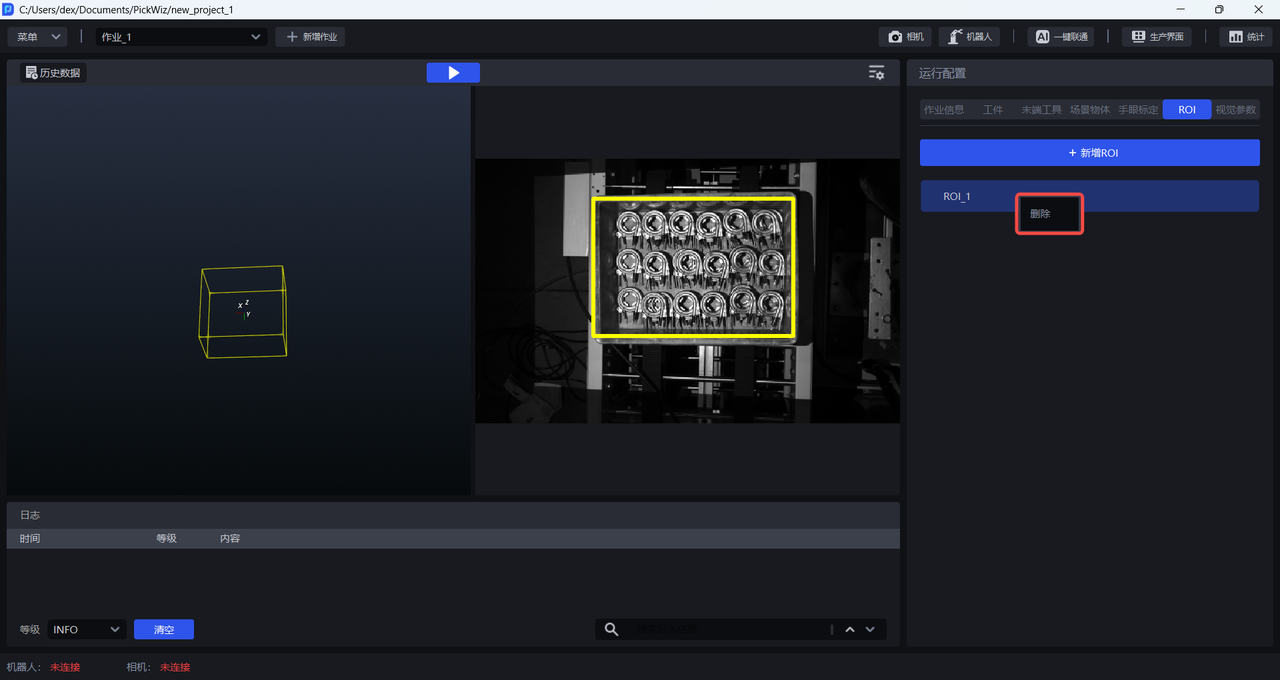1280x680 pixels.
Task: Click the log search magnifier icon
Action: (x=612, y=629)
